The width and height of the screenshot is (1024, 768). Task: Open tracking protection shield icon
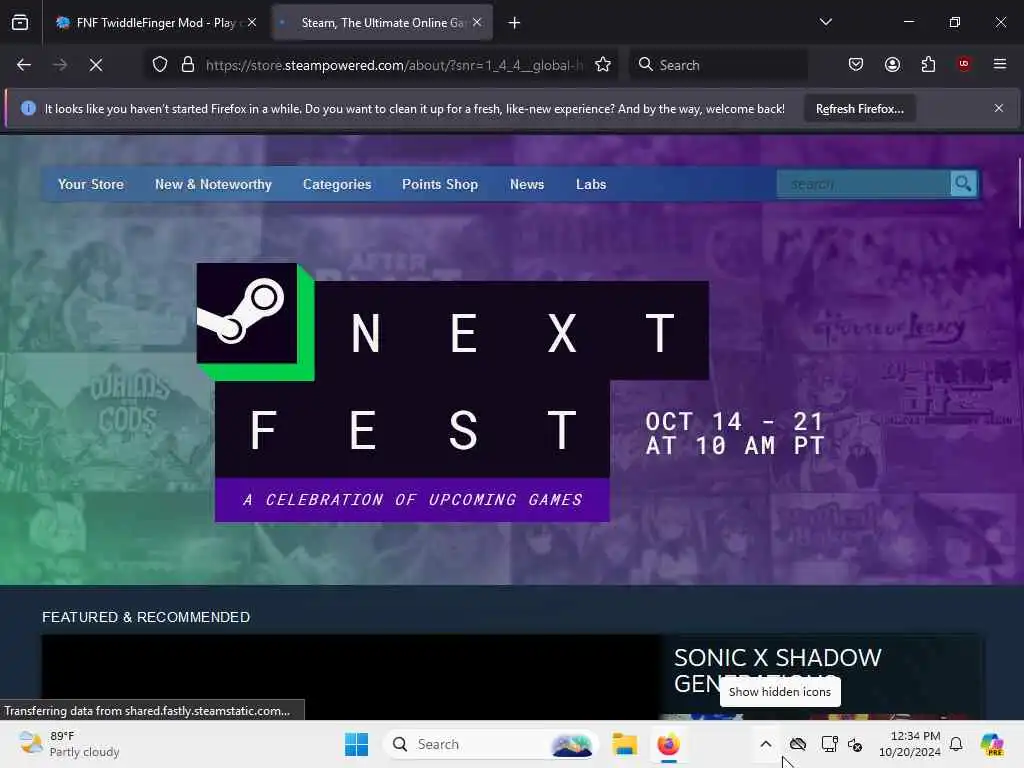160,65
